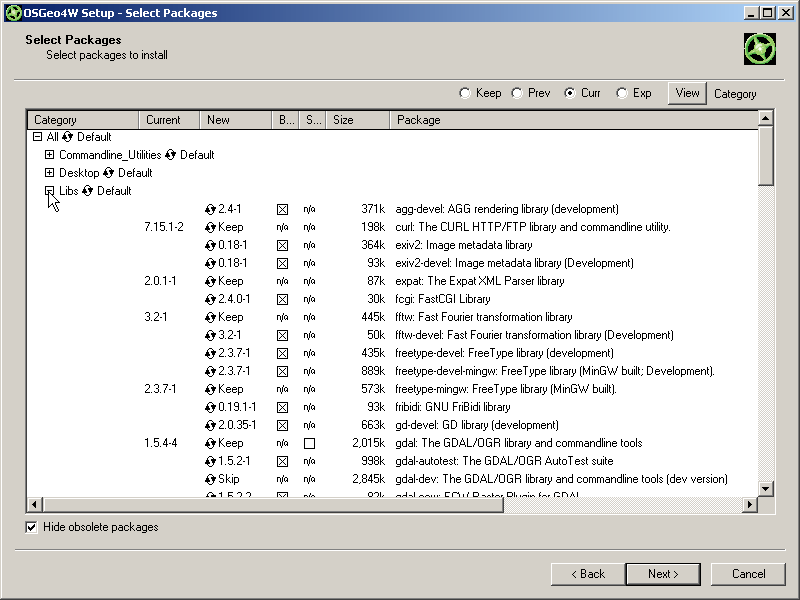This screenshot has height=600, width=800.
Task: Click the cycle icon beside Commandline_Utilities
Action: [170, 155]
